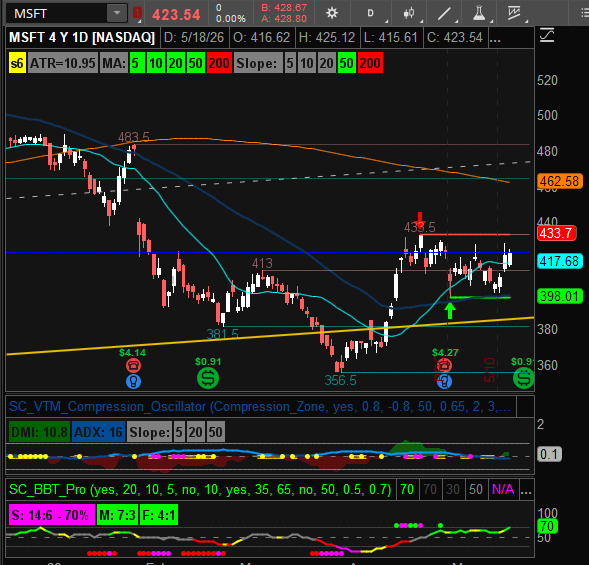Expand the ellipsis after C: 423.54
Viewport: 589px width, 565px height.
pyautogui.click(x=495, y=38)
